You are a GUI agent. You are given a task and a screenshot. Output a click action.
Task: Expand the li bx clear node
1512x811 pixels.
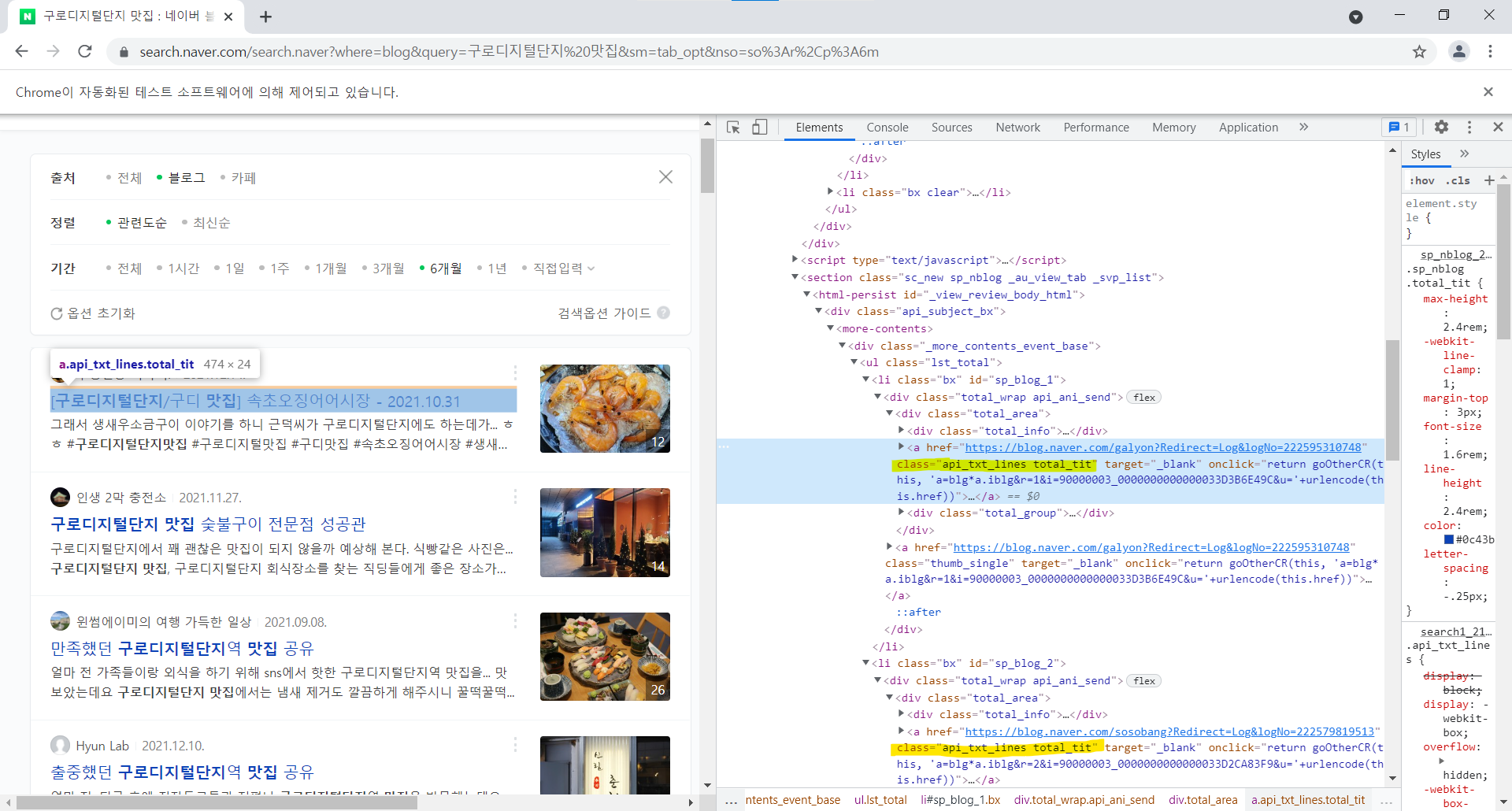(830, 191)
